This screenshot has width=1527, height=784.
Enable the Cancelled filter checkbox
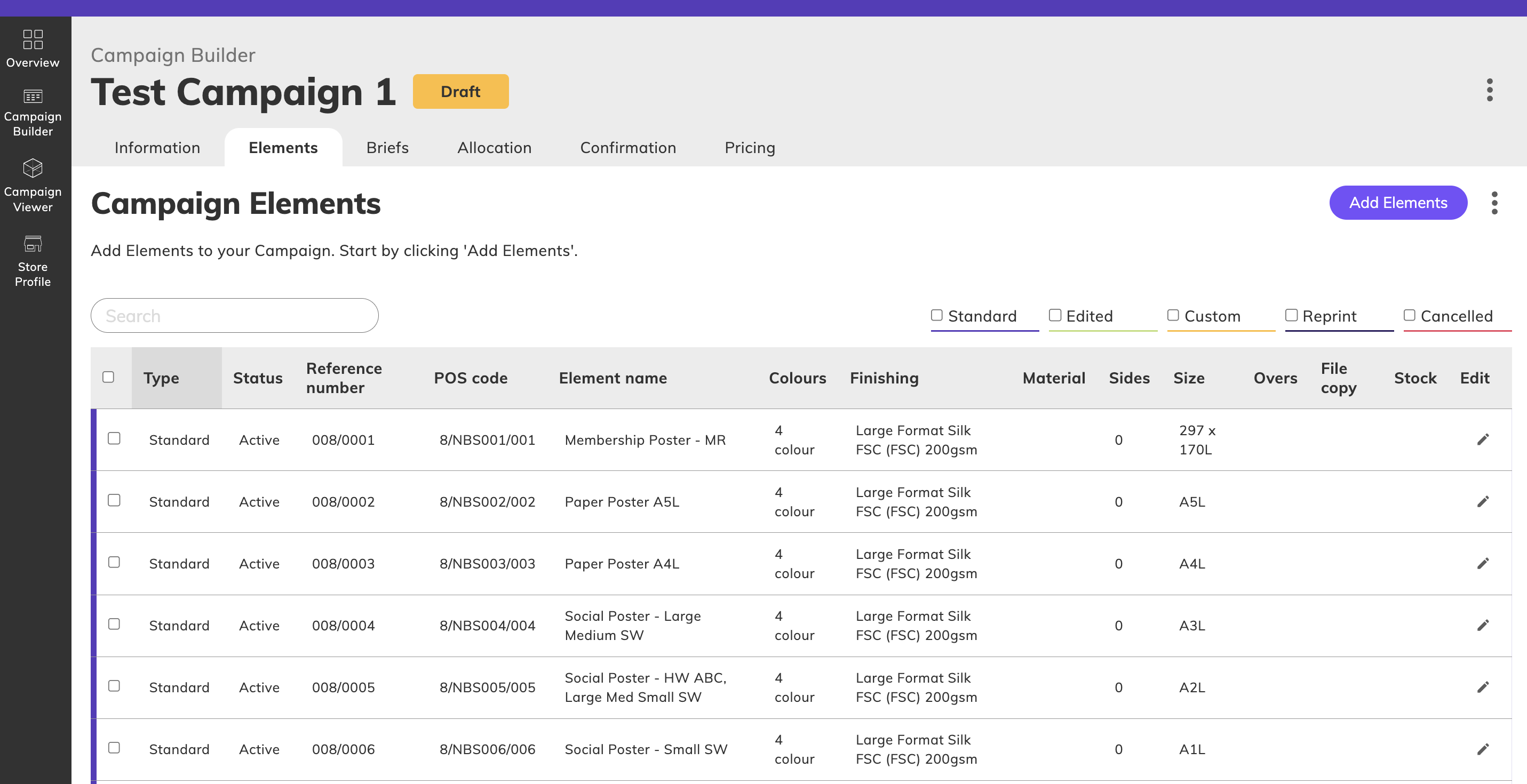point(1409,315)
